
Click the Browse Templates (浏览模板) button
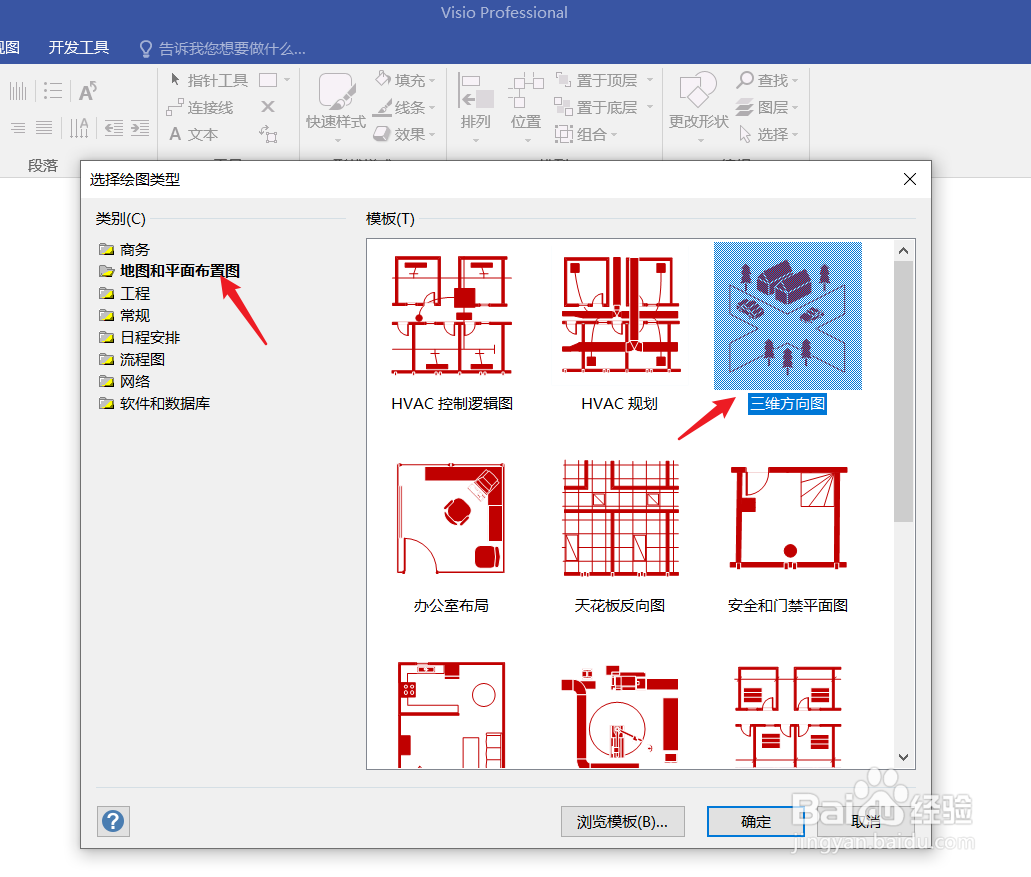click(622, 822)
